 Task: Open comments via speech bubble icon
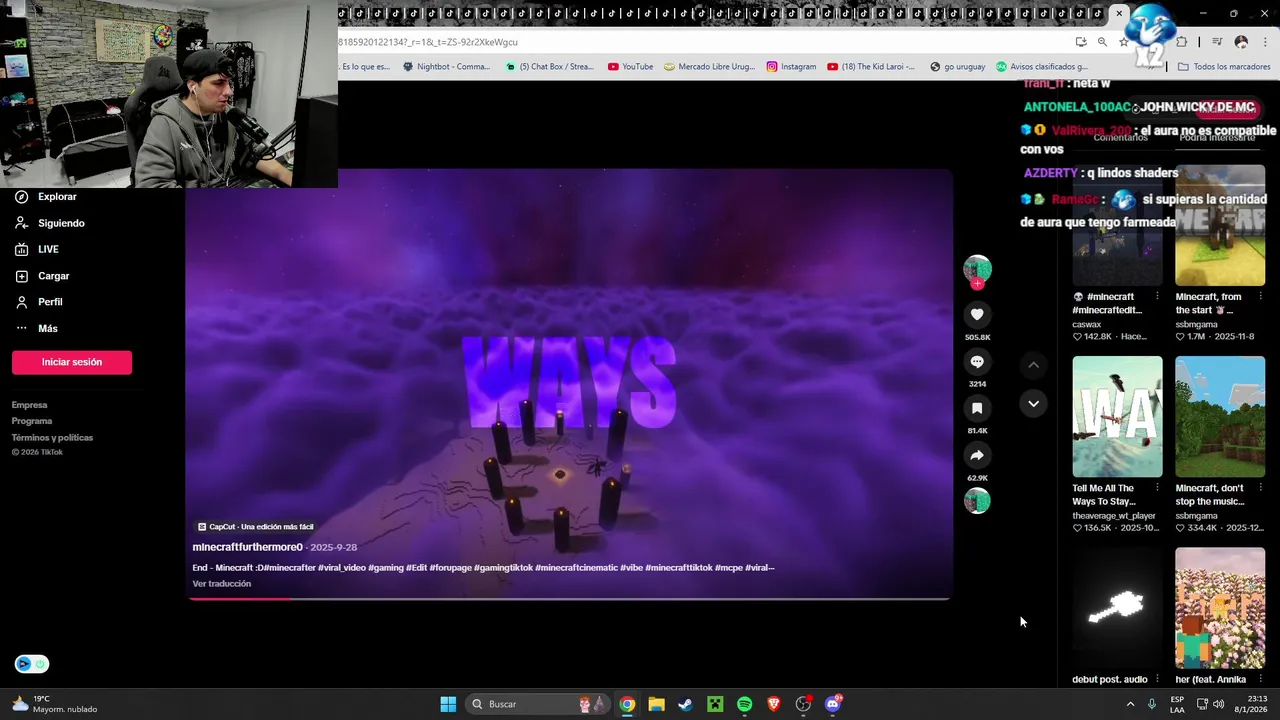(x=977, y=362)
